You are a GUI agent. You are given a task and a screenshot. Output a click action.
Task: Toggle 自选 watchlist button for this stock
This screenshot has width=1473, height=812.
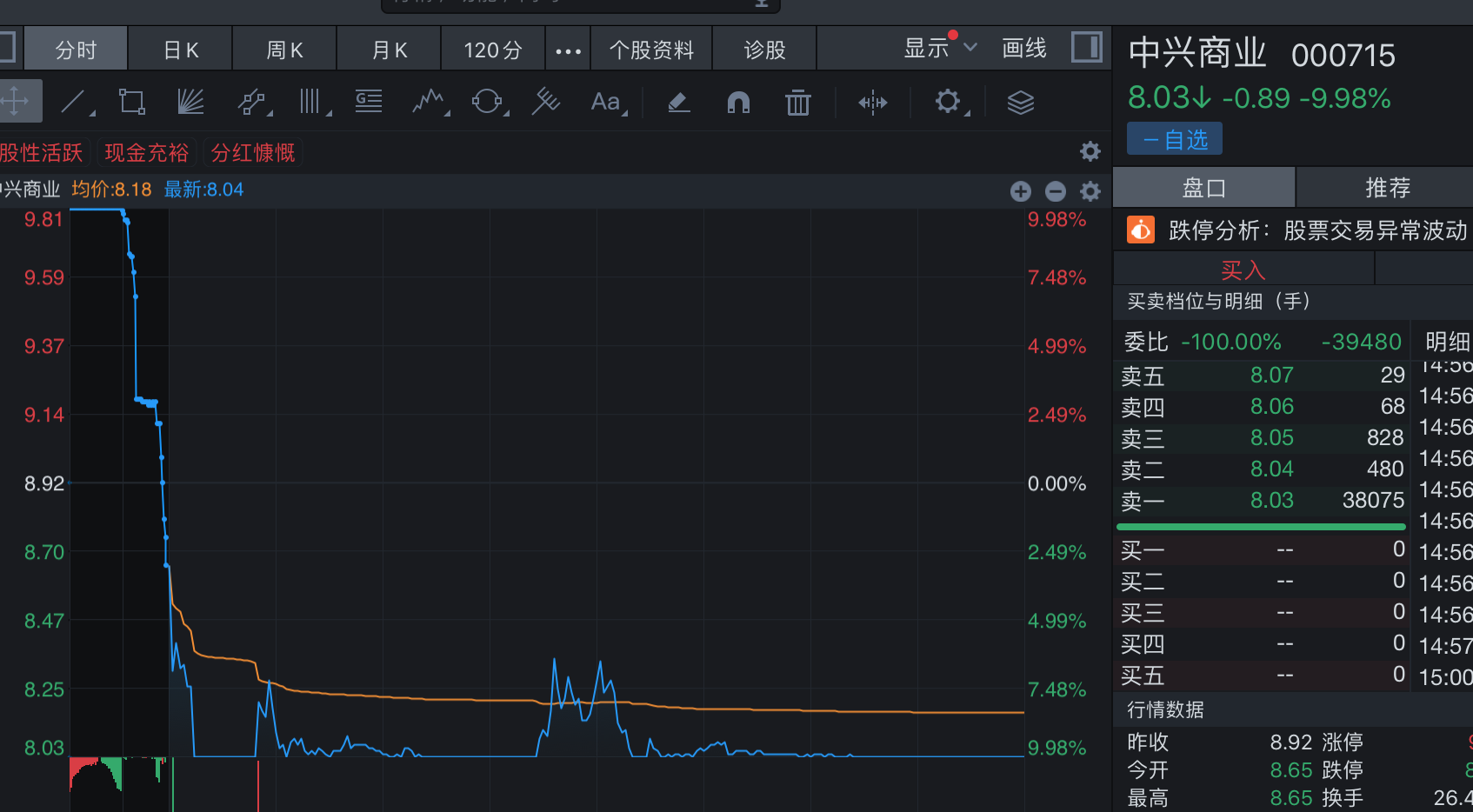(x=1175, y=139)
